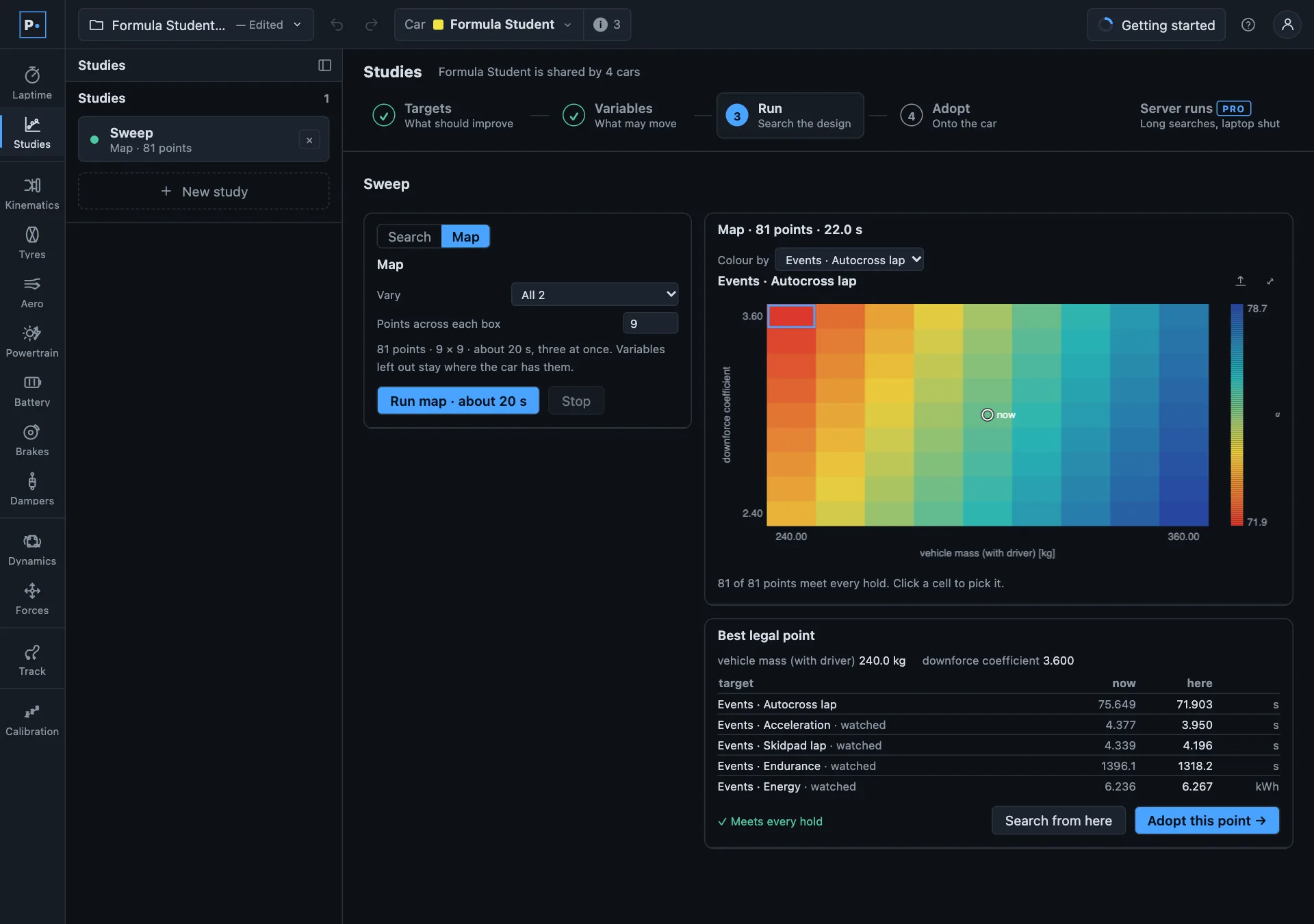Click the undo arrow icon
Screen dimensions: 1314x924
coord(337,25)
